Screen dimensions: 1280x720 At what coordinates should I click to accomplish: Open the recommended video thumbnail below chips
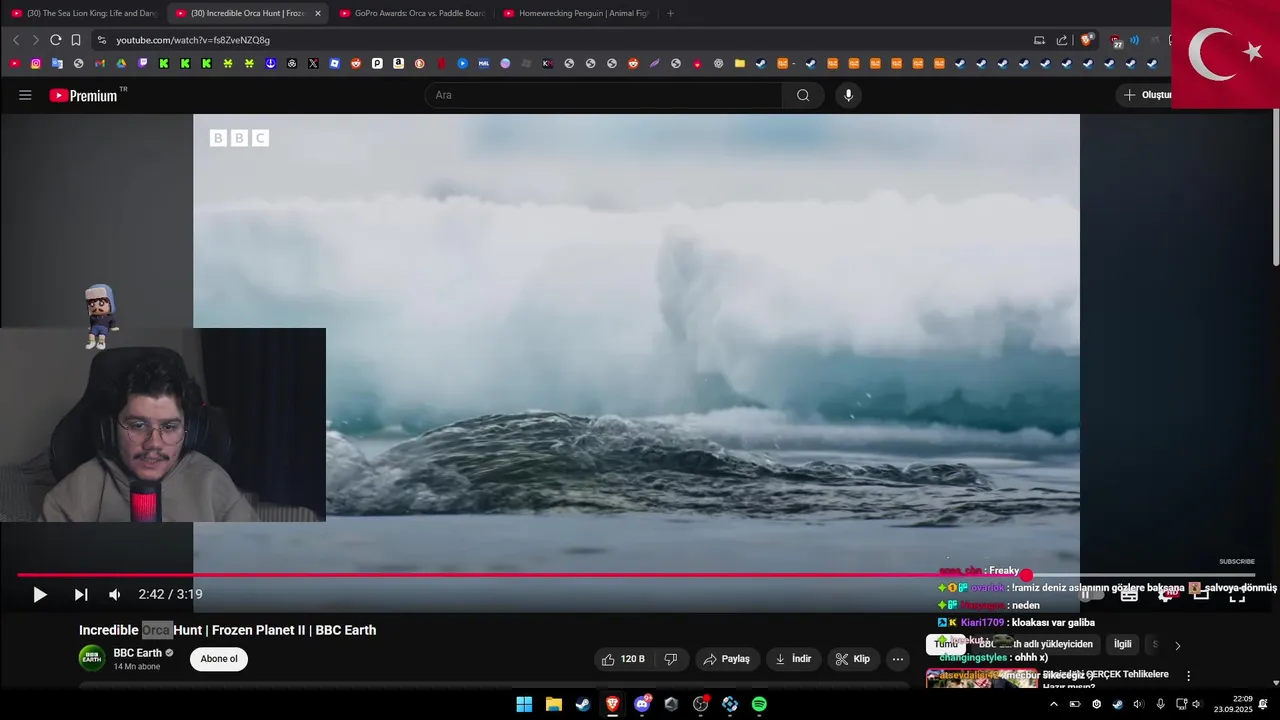[x=982, y=678]
